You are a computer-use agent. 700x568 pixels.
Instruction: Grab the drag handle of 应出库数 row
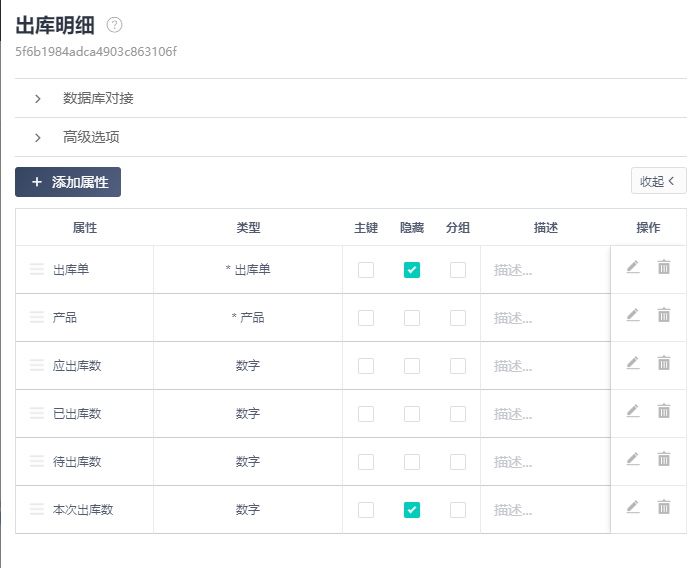pyautogui.click(x=37, y=365)
